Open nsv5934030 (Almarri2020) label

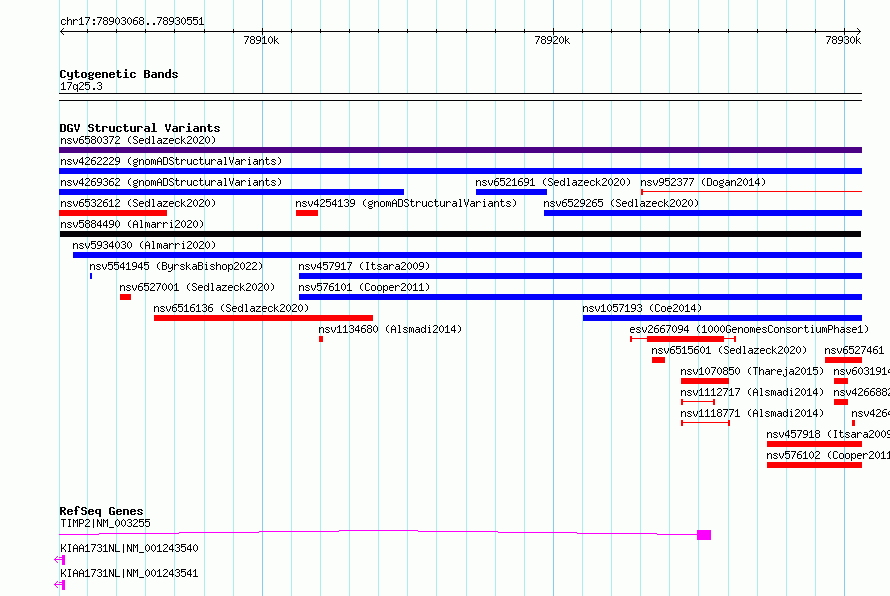(144, 245)
